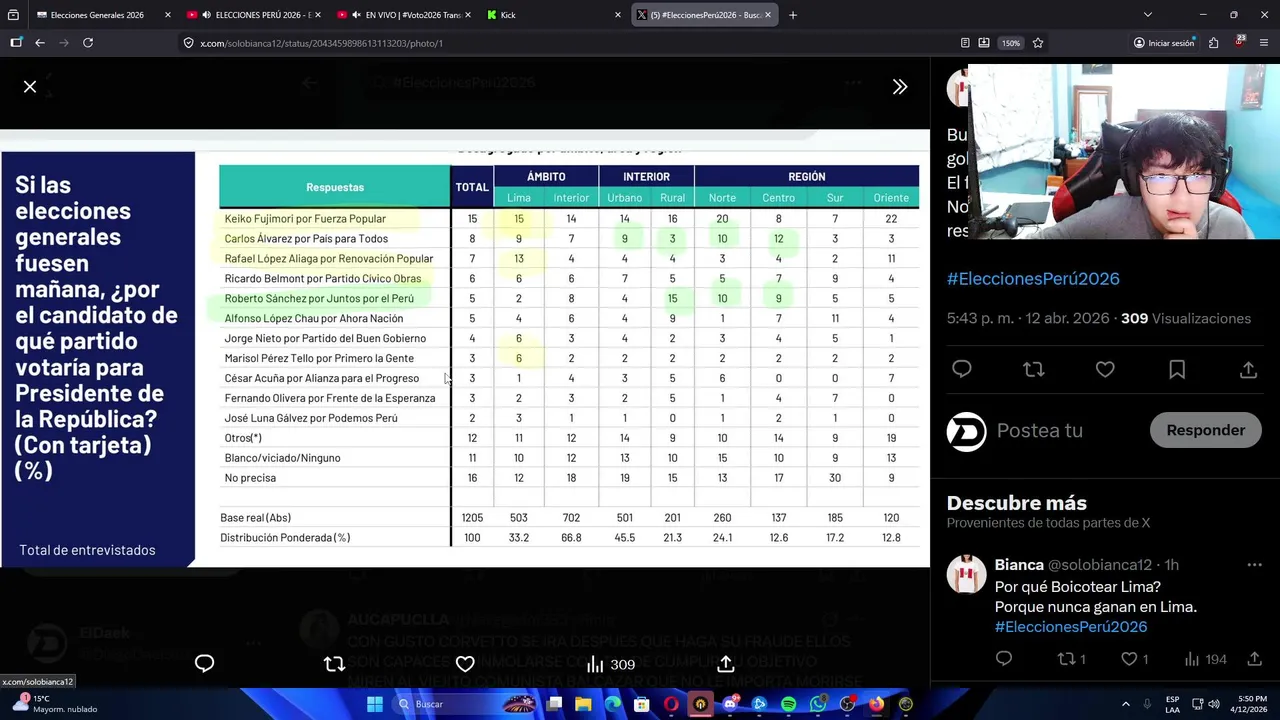Open the taskbar volume control
Image resolution: width=1280 pixels, height=720 pixels.
pos(1213,704)
